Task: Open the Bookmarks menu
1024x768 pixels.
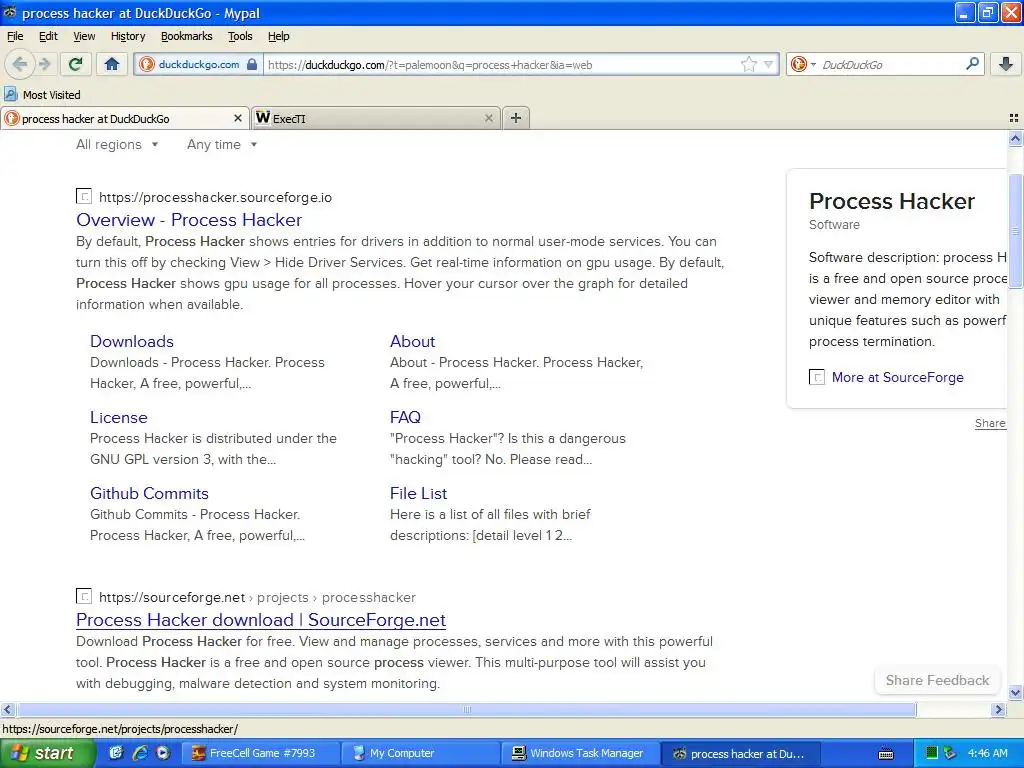Action: coord(187,36)
